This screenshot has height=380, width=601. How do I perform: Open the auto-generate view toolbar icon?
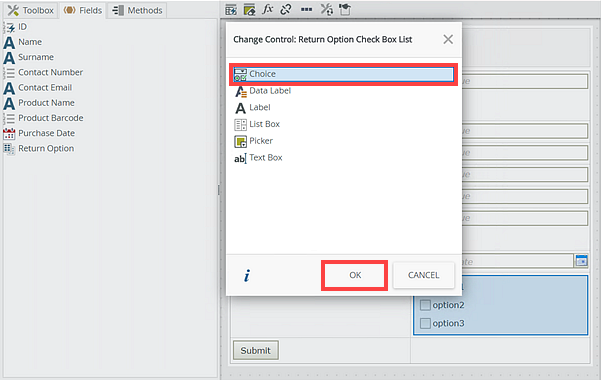231,10
